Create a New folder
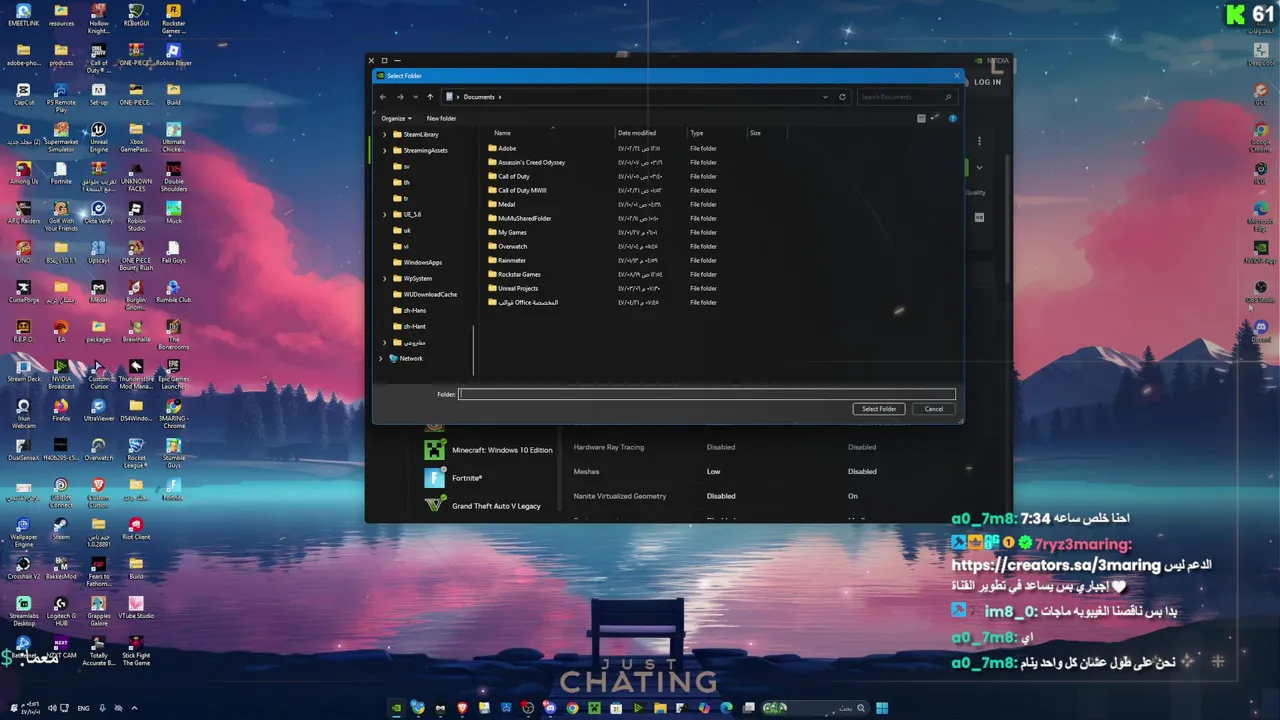The height and width of the screenshot is (720, 1280). [x=441, y=118]
